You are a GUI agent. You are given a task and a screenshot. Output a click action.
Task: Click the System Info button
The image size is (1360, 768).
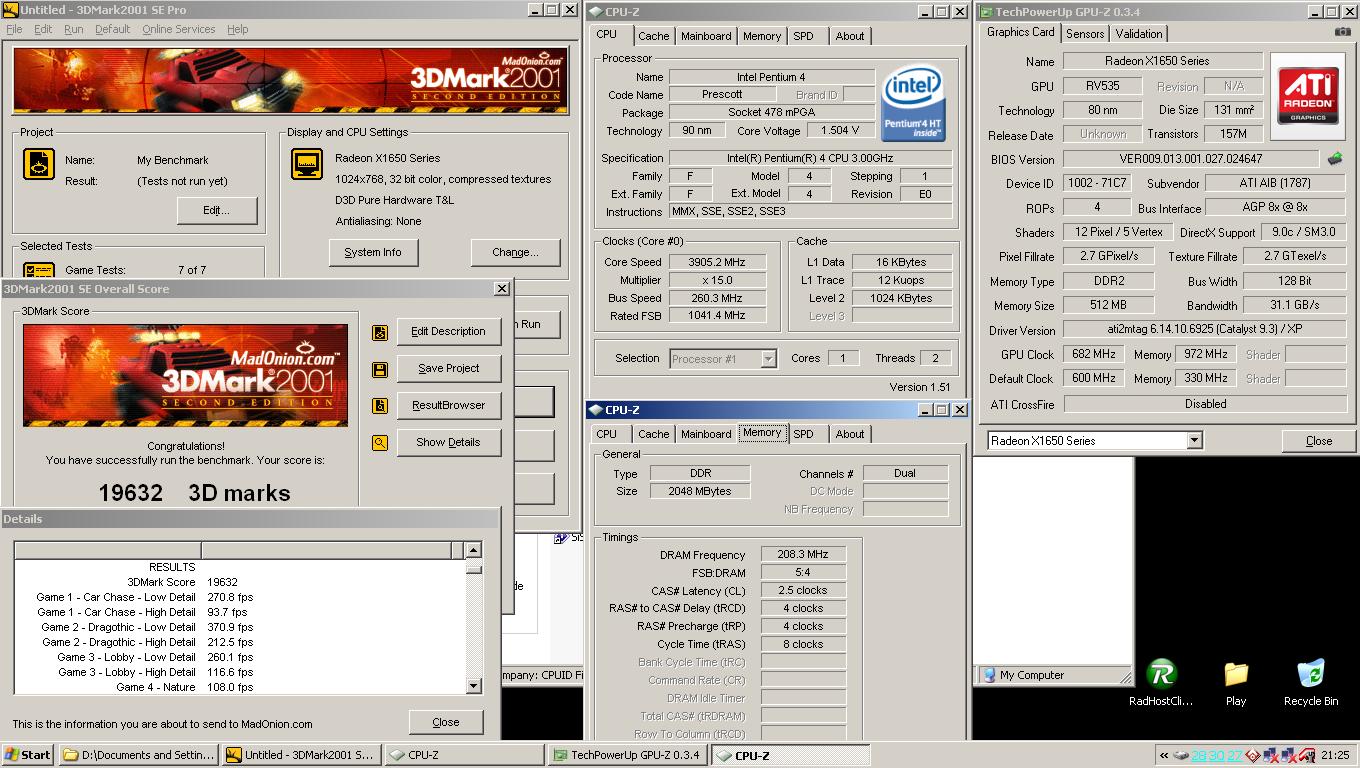pyautogui.click(x=373, y=253)
